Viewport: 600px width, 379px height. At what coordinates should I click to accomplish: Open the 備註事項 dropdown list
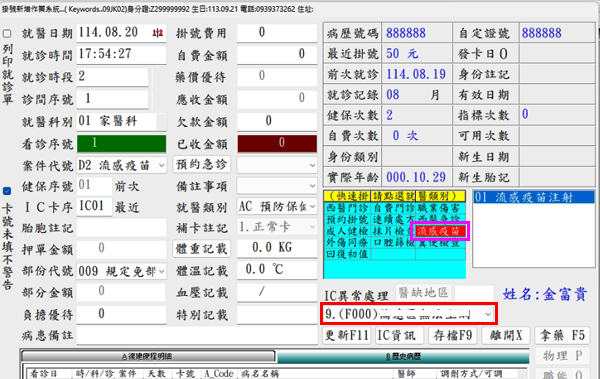(x=313, y=186)
